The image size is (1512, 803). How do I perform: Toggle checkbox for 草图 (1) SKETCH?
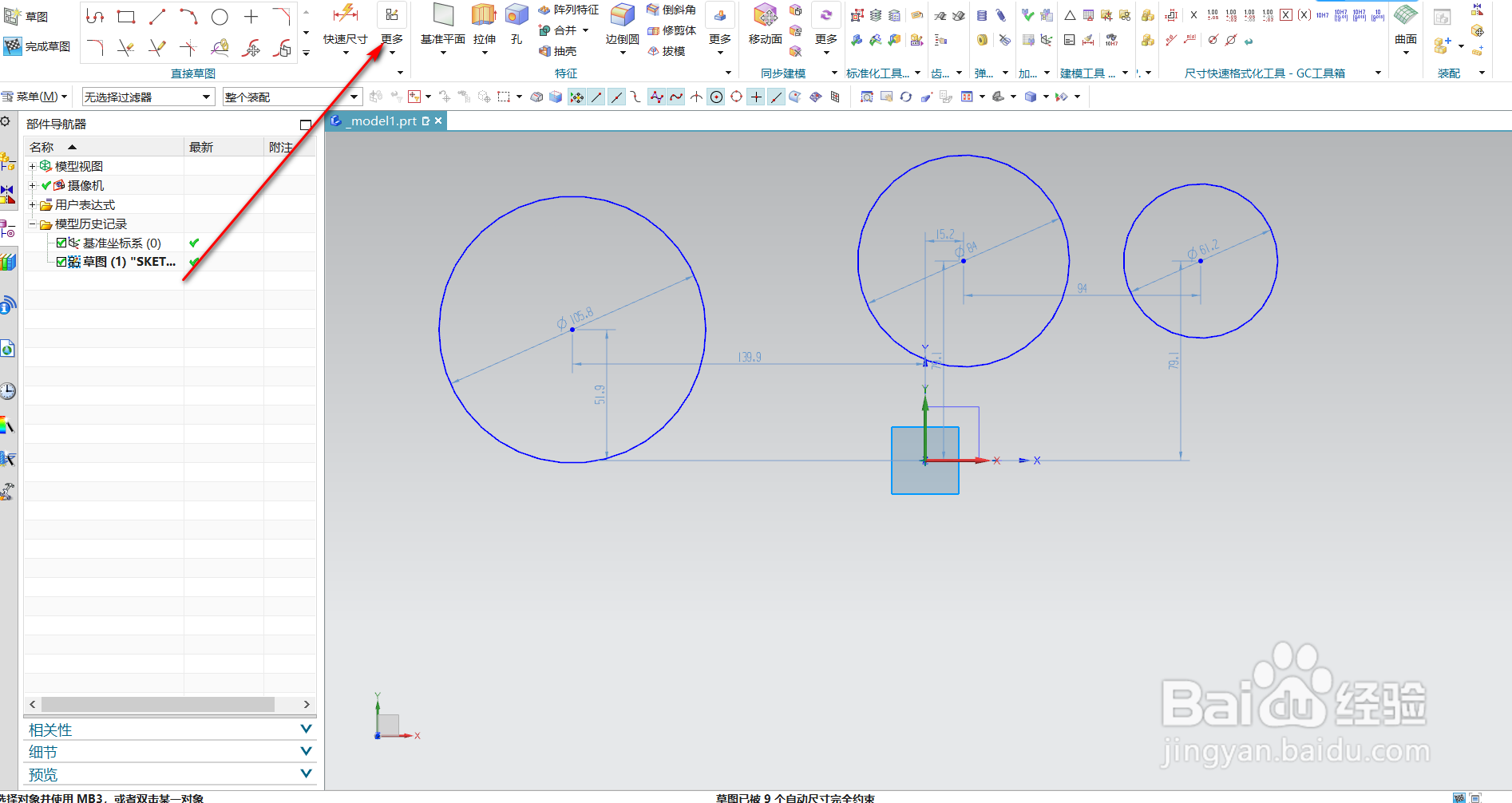61,262
